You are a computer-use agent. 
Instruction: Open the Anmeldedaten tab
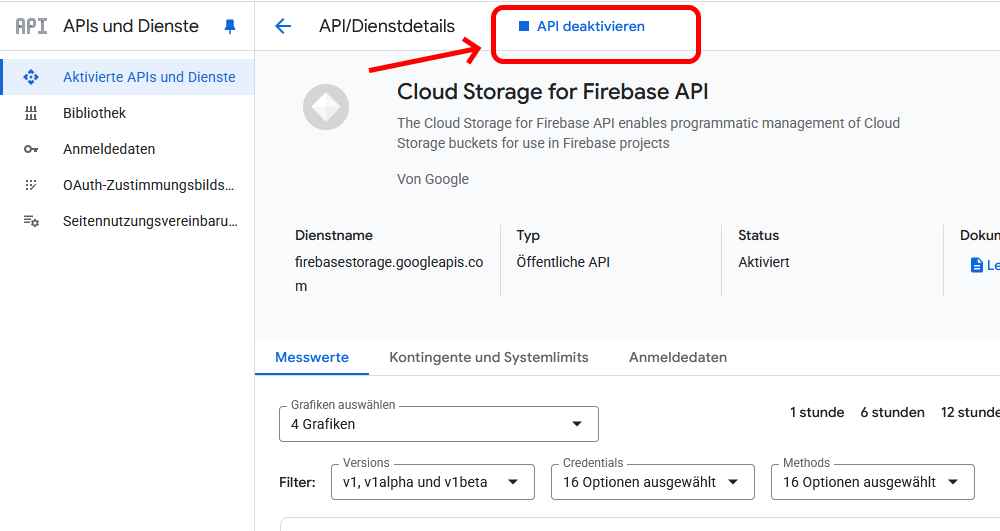click(x=678, y=357)
